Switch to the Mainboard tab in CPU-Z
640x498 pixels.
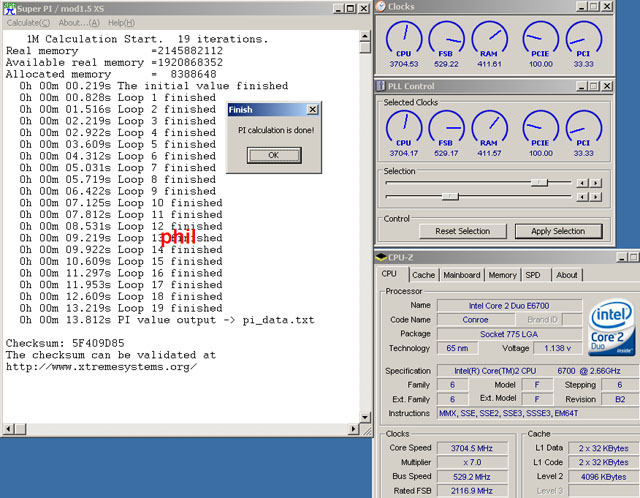click(462, 275)
